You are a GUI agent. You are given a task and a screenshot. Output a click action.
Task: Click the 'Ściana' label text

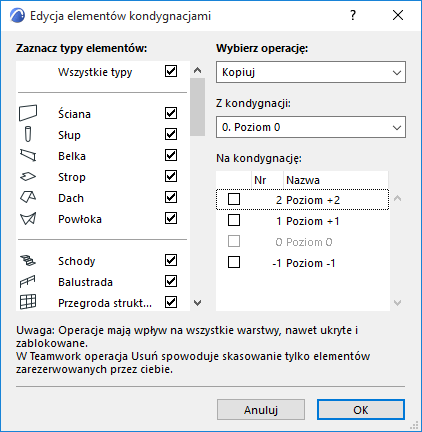point(74,114)
